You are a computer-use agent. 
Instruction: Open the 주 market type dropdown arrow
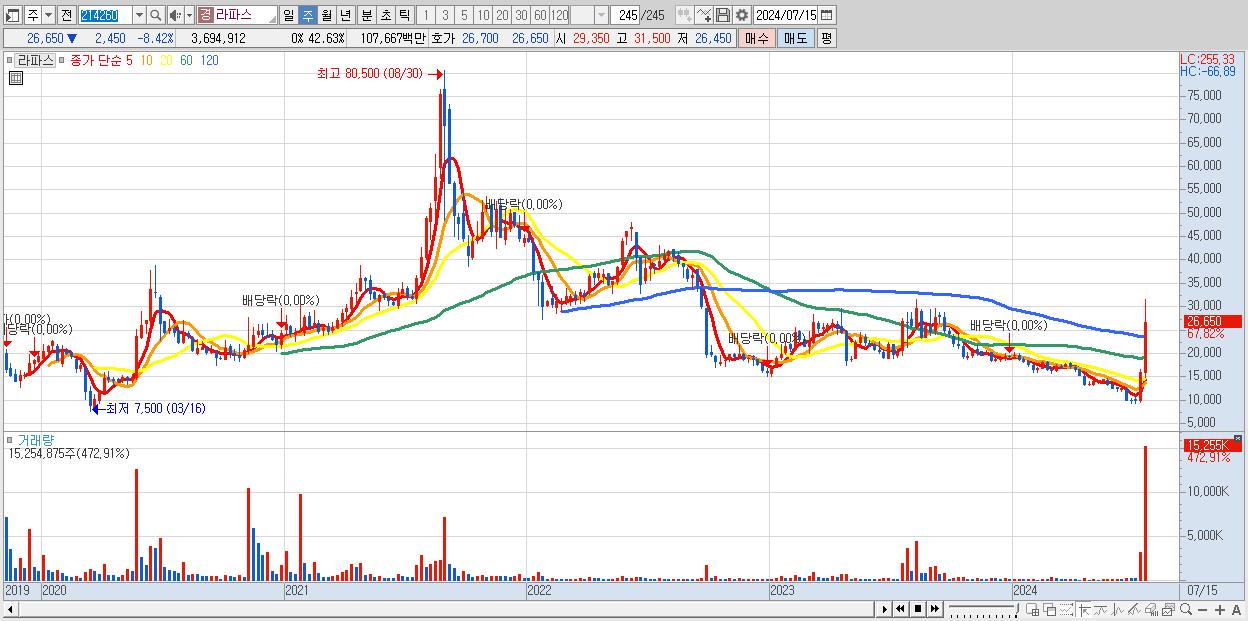pyautogui.click(x=48, y=15)
